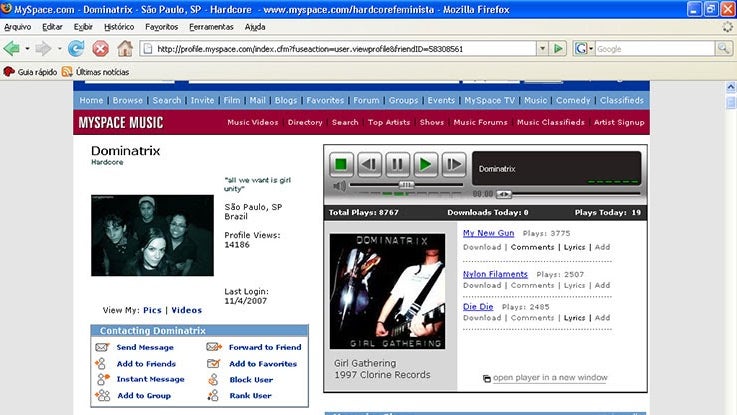
Task: Reload the page with the refresh icon
Action: (x=76, y=48)
